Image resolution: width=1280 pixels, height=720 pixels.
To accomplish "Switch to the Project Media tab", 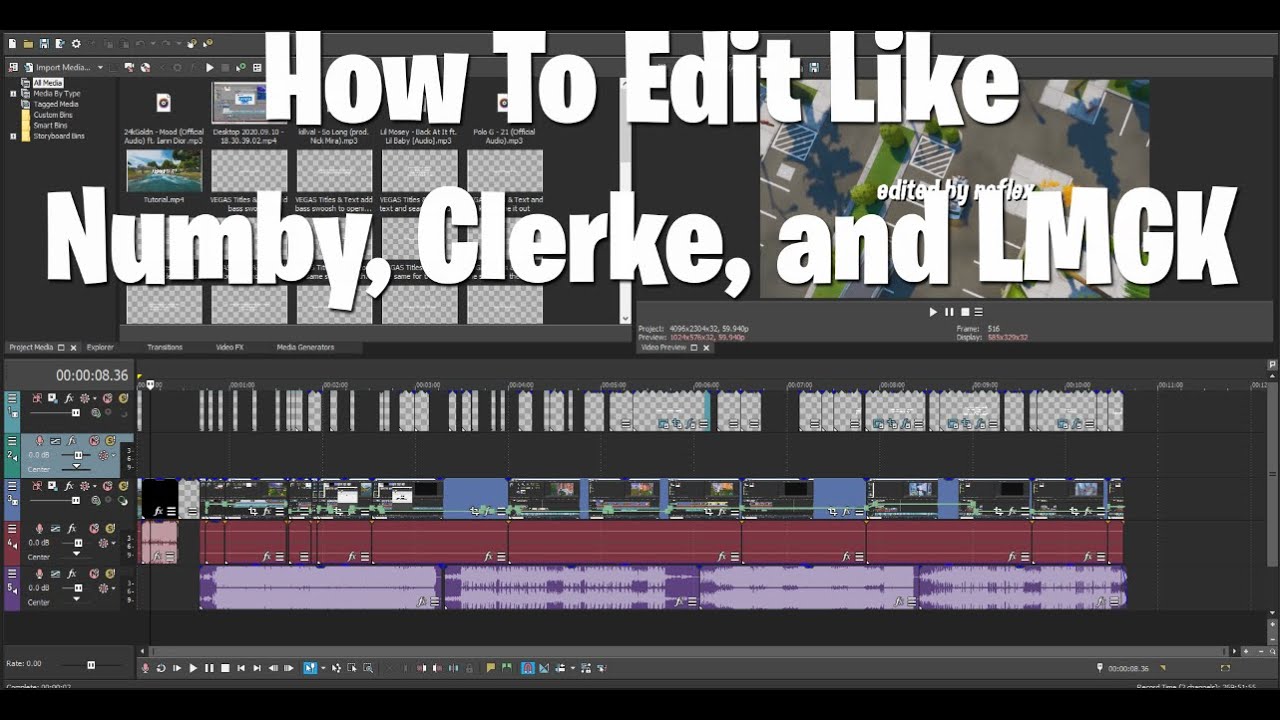I will point(31,347).
